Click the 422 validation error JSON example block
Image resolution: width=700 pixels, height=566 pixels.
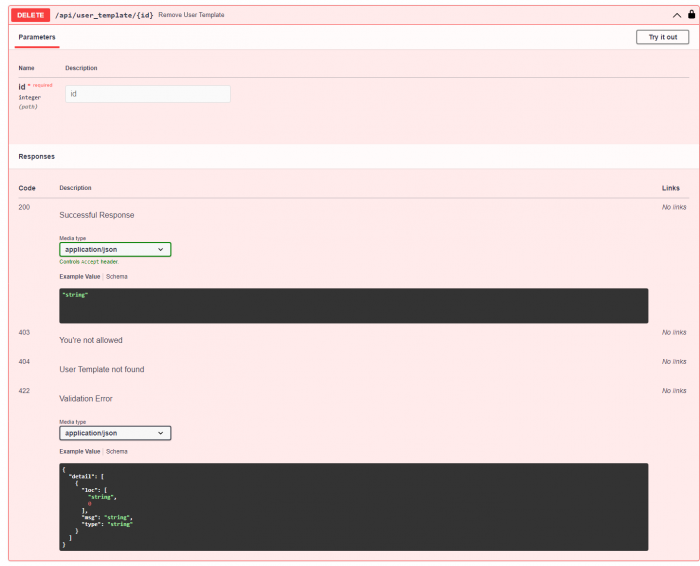pyautogui.click(x=353, y=506)
